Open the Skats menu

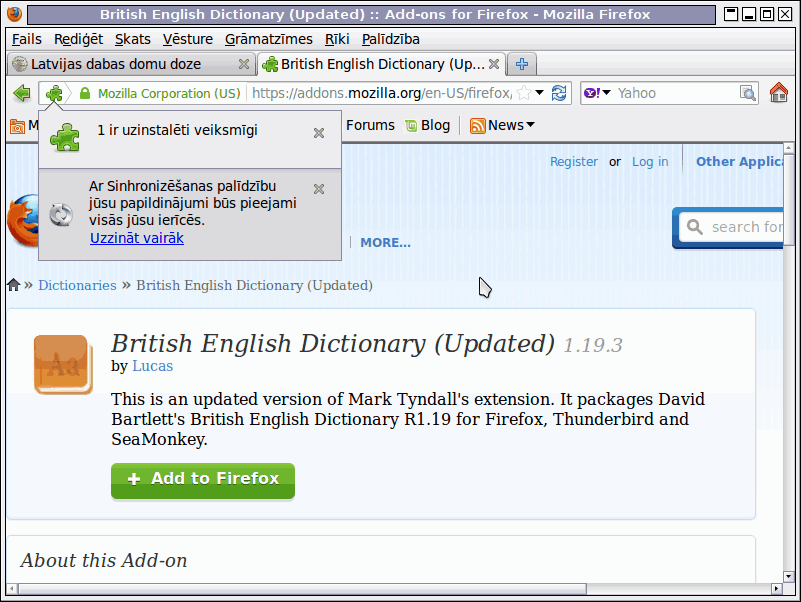(x=132, y=39)
